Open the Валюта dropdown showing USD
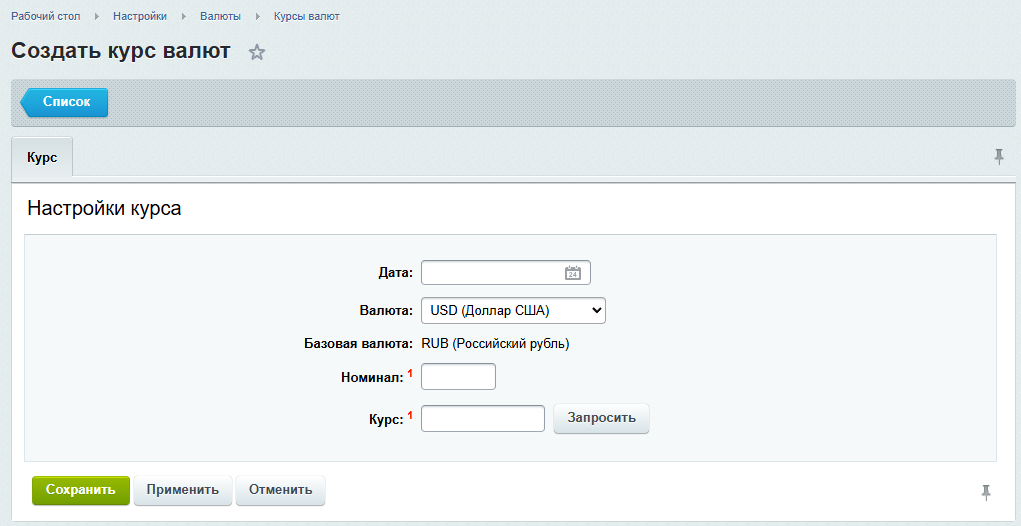Screen dimensions: 1021x526 coord(513,311)
